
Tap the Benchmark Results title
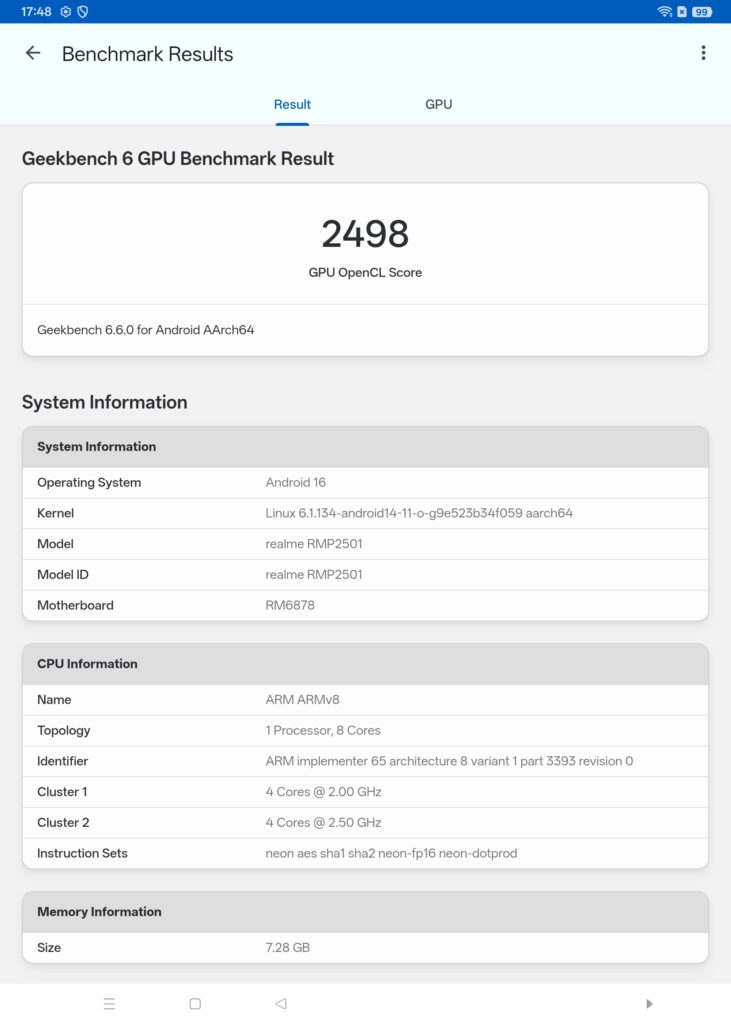pyautogui.click(x=148, y=54)
